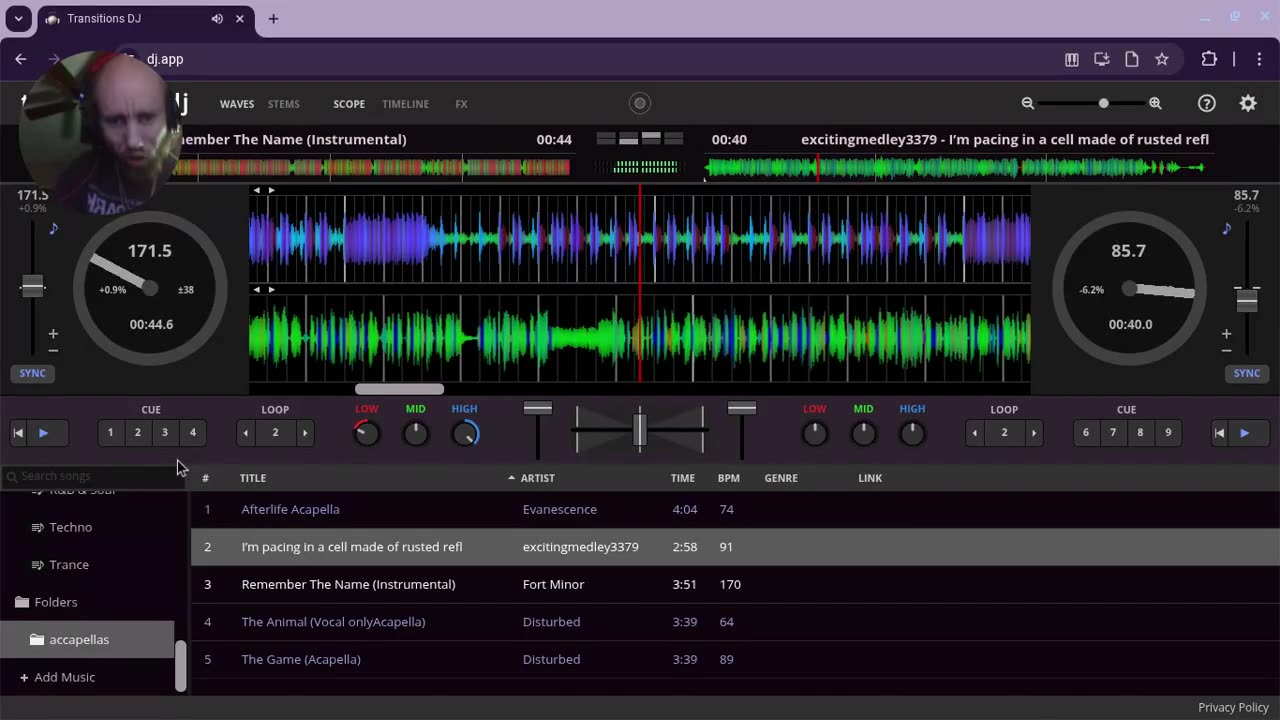Halve the left deck loop length
Viewport: 1280px width, 720px height.
[246, 433]
